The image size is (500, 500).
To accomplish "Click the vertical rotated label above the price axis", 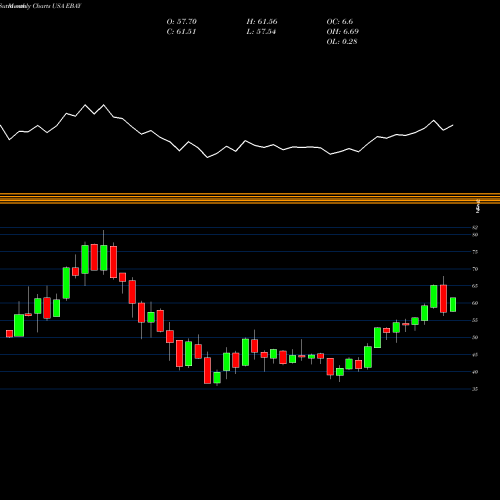I will tap(479, 206).
